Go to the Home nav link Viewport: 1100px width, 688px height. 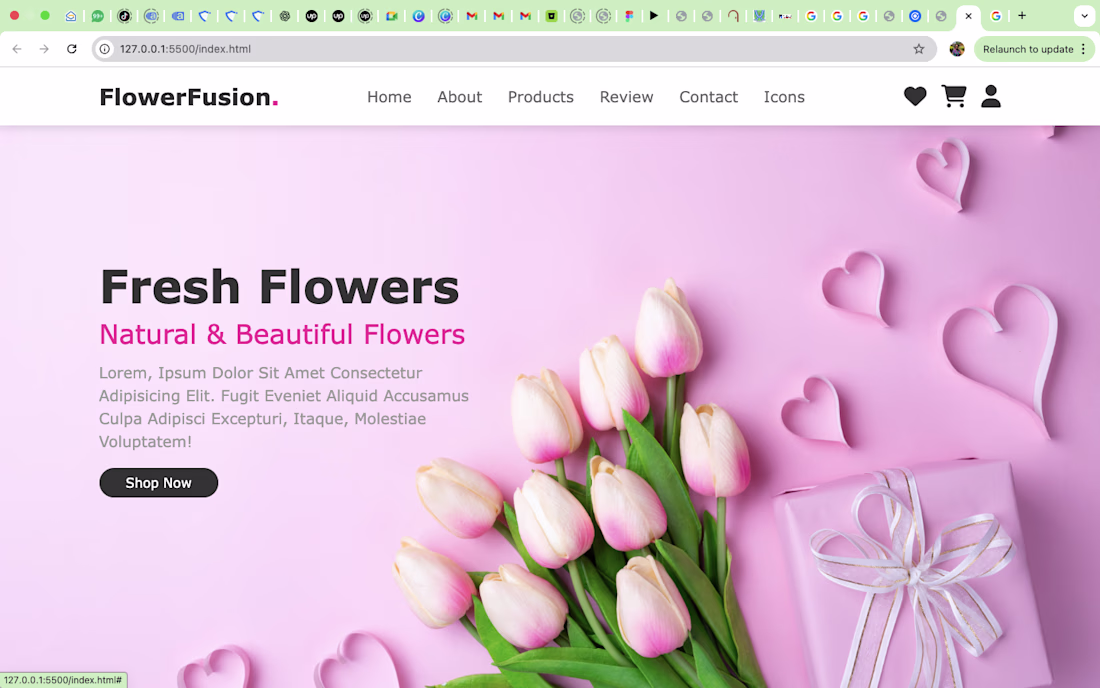[389, 97]
